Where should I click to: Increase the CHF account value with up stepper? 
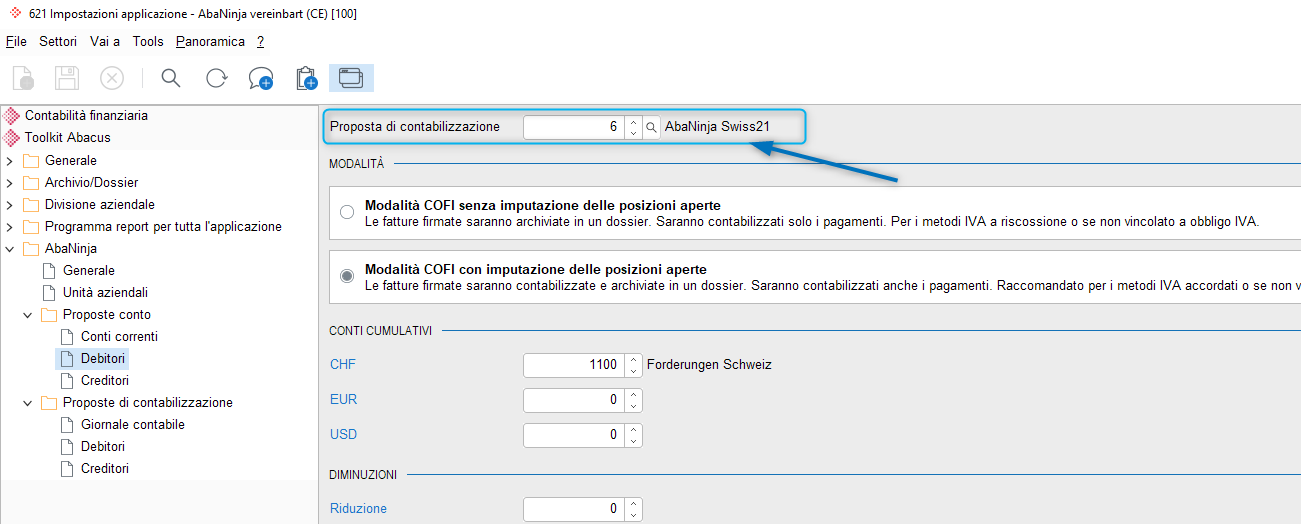[633, 359]
